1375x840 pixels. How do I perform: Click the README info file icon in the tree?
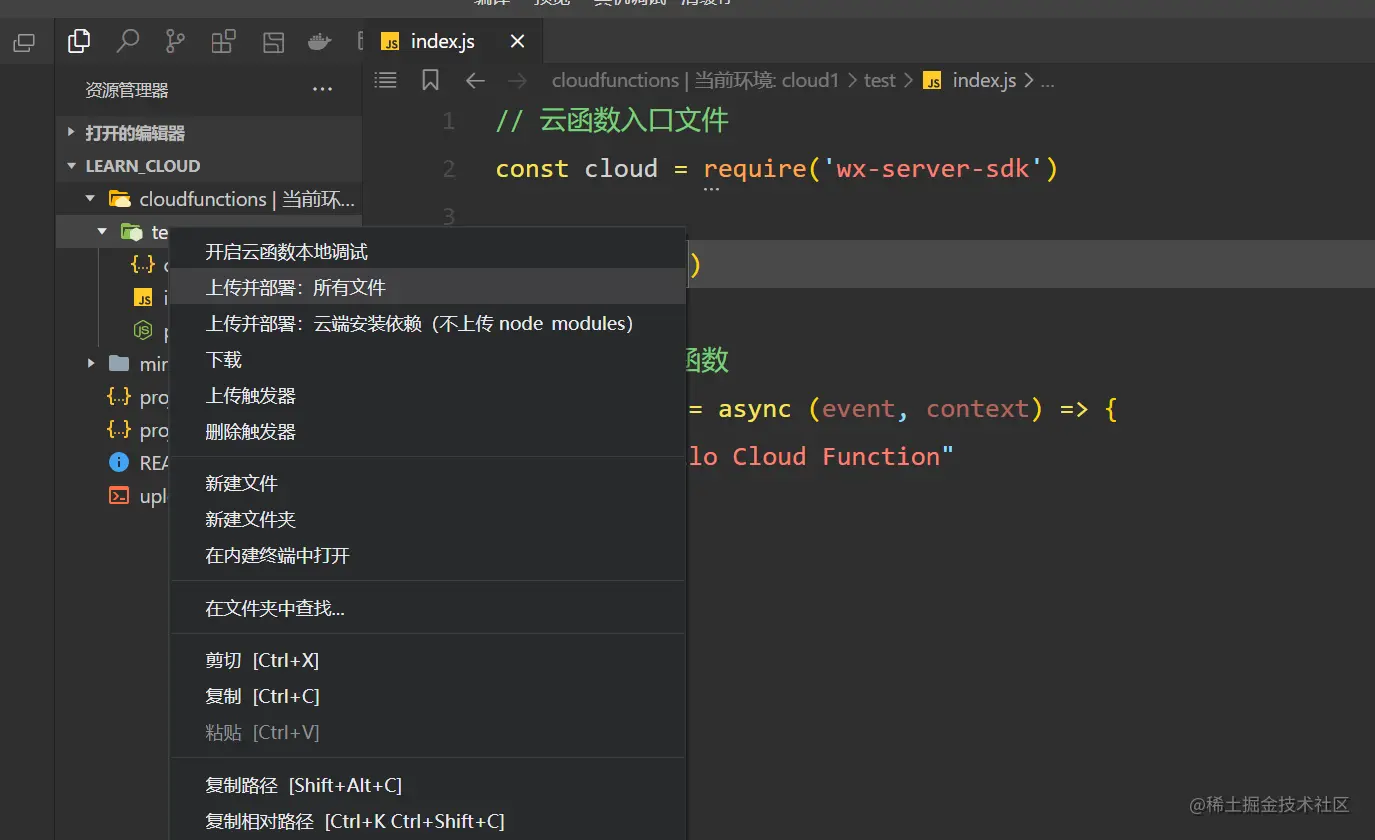pyautogui.click(x=119, y=463)
